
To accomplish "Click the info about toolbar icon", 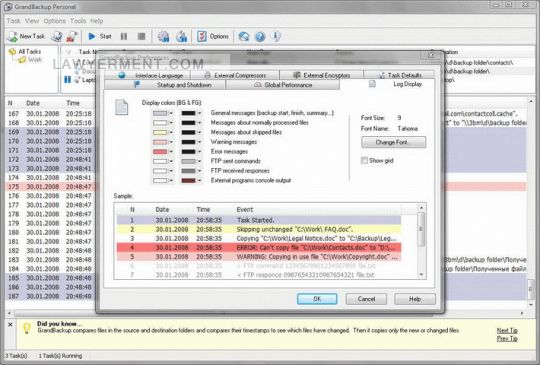I will (276, 36).
